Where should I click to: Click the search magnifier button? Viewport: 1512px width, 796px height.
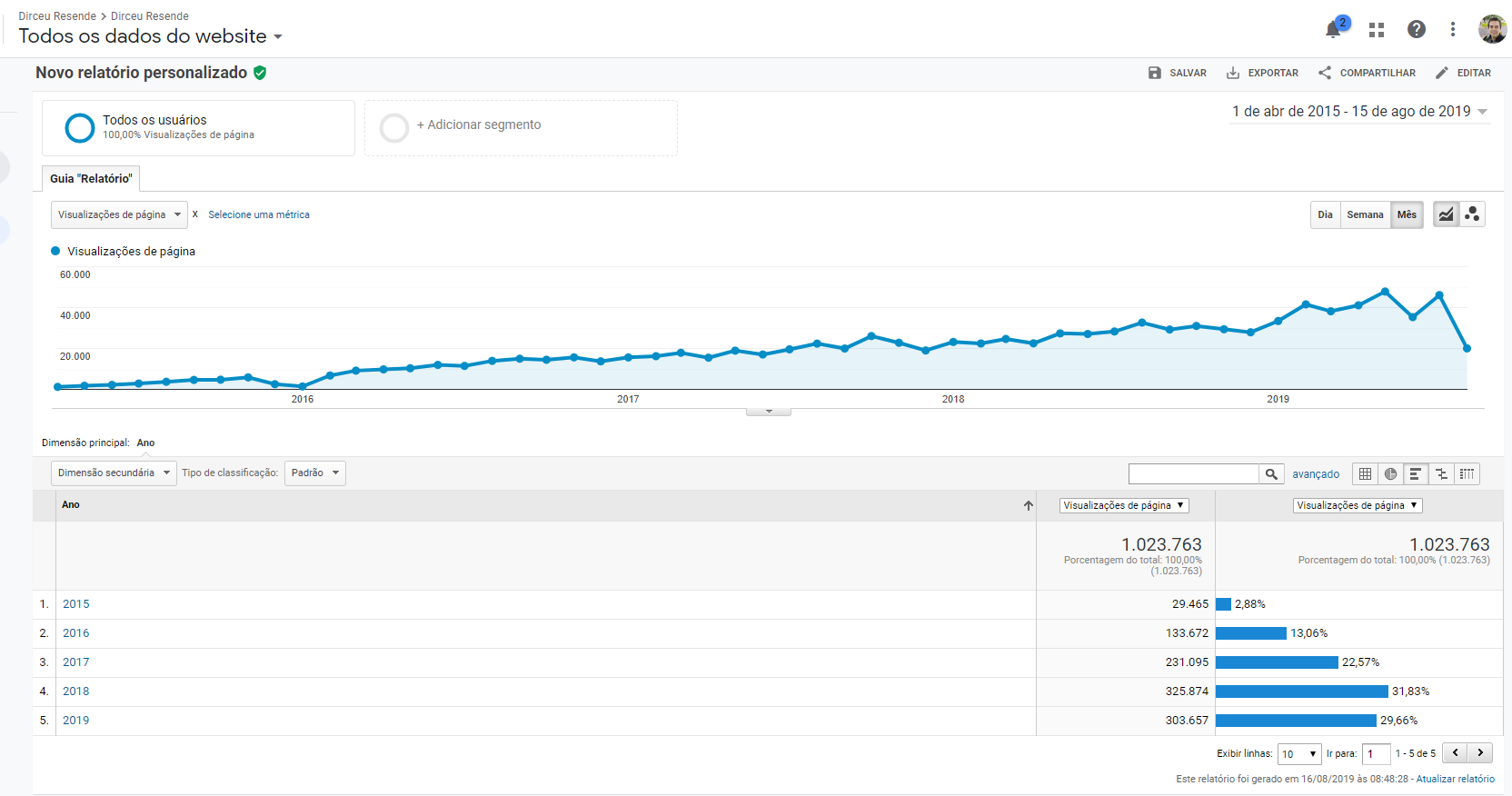tap(1271, 473)
